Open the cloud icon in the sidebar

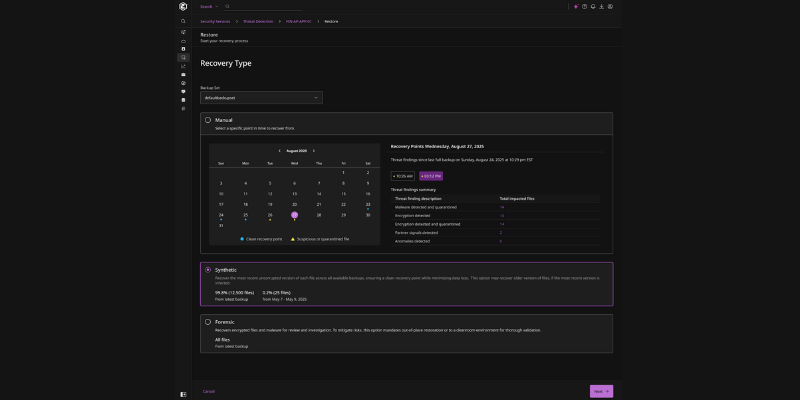pos(182,40)
